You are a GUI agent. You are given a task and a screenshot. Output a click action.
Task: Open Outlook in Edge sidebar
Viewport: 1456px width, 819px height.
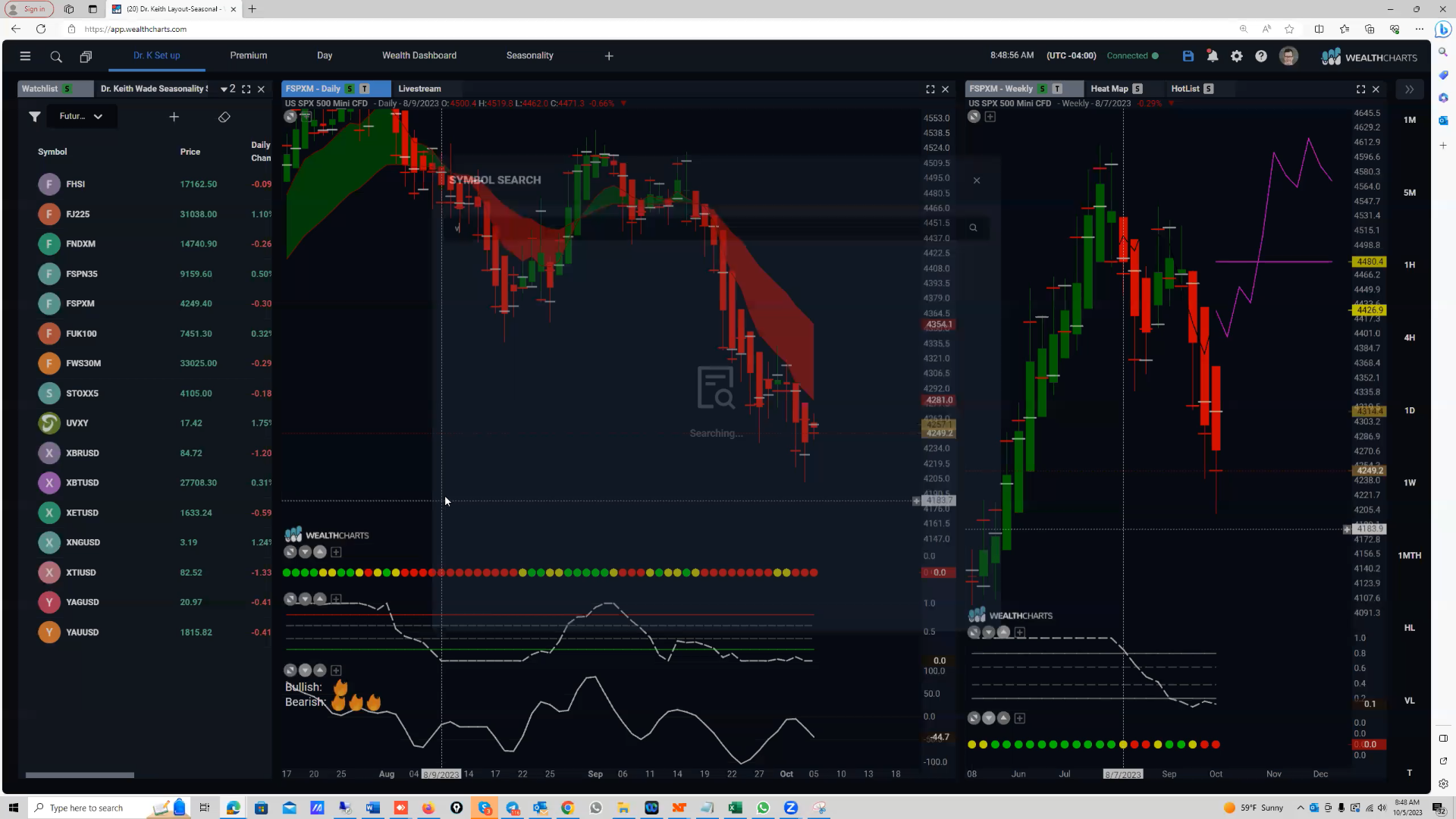1443,121
